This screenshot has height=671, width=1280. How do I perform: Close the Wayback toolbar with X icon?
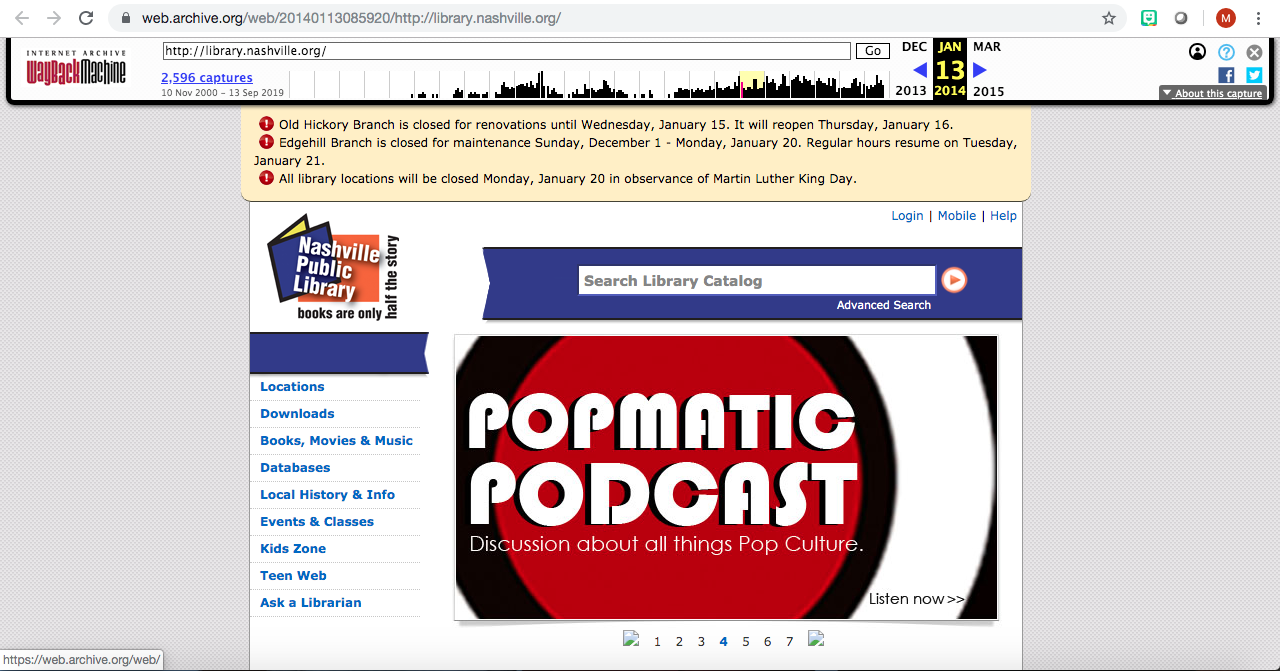[1254, 52]
